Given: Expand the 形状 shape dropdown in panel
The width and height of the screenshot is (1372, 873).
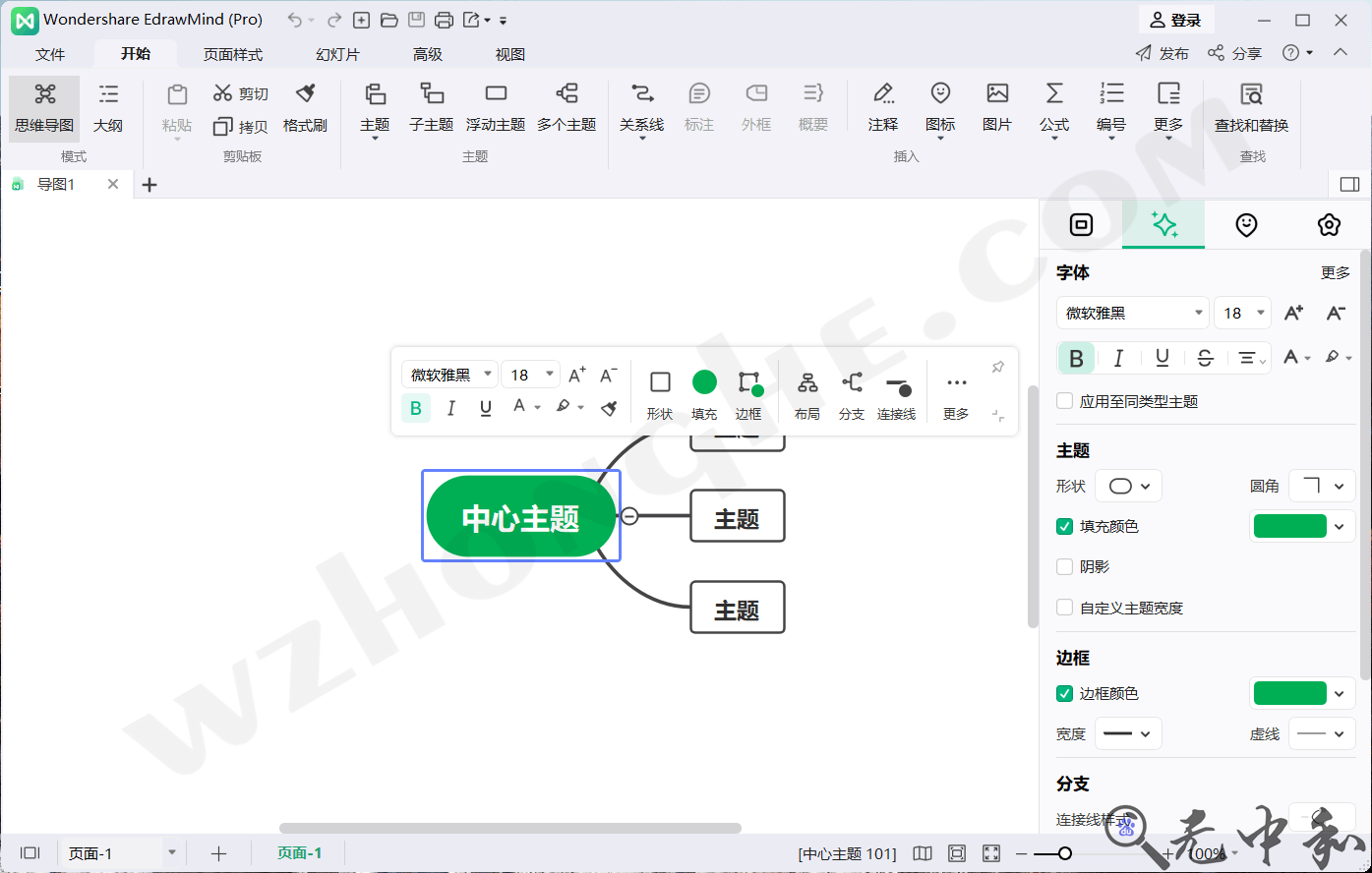Looking at the screenshot, I should click(x=1129, y=486).
